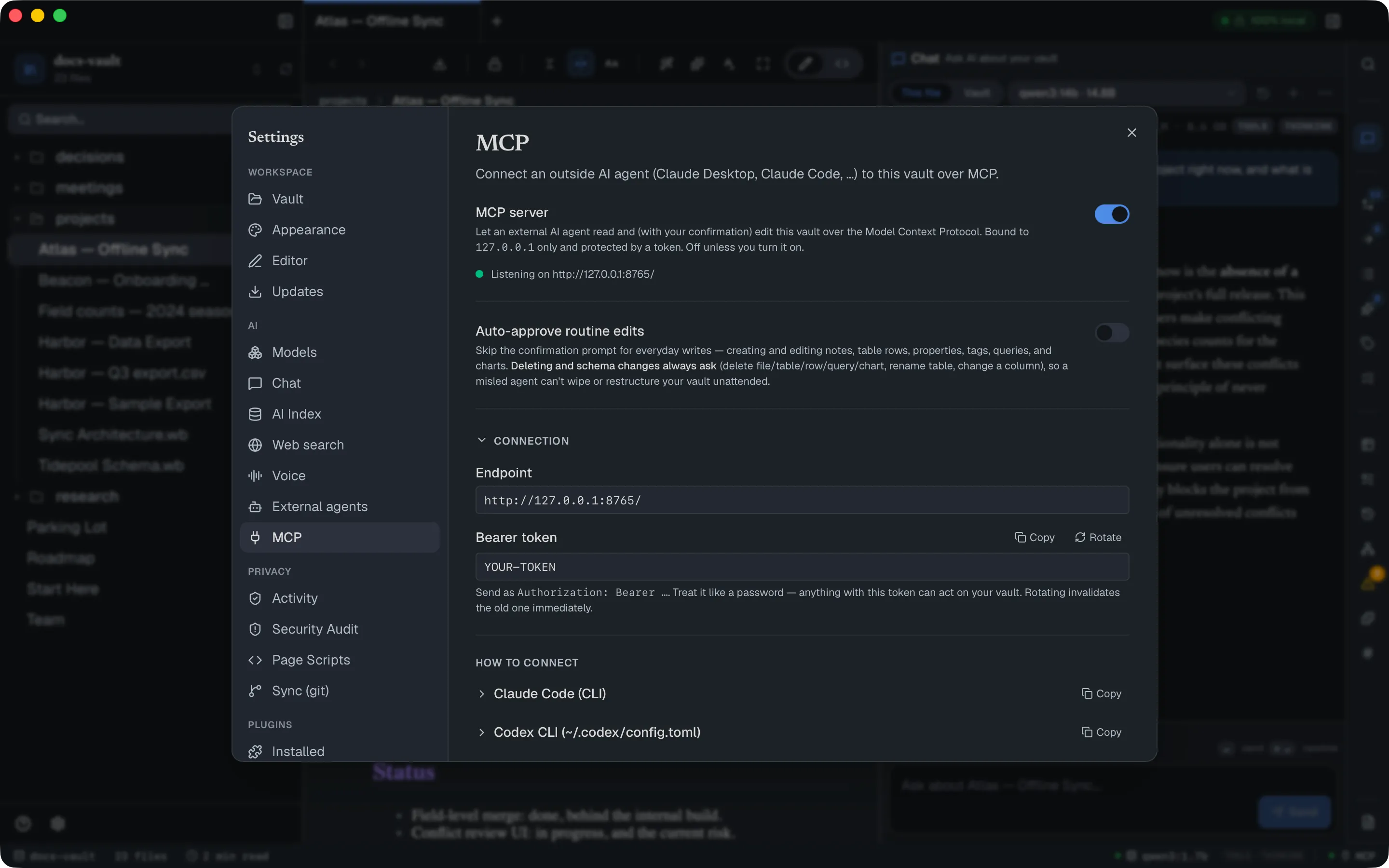Copy the Bearer token
Screen dimensions: 1389x868
click(1035, 537)
